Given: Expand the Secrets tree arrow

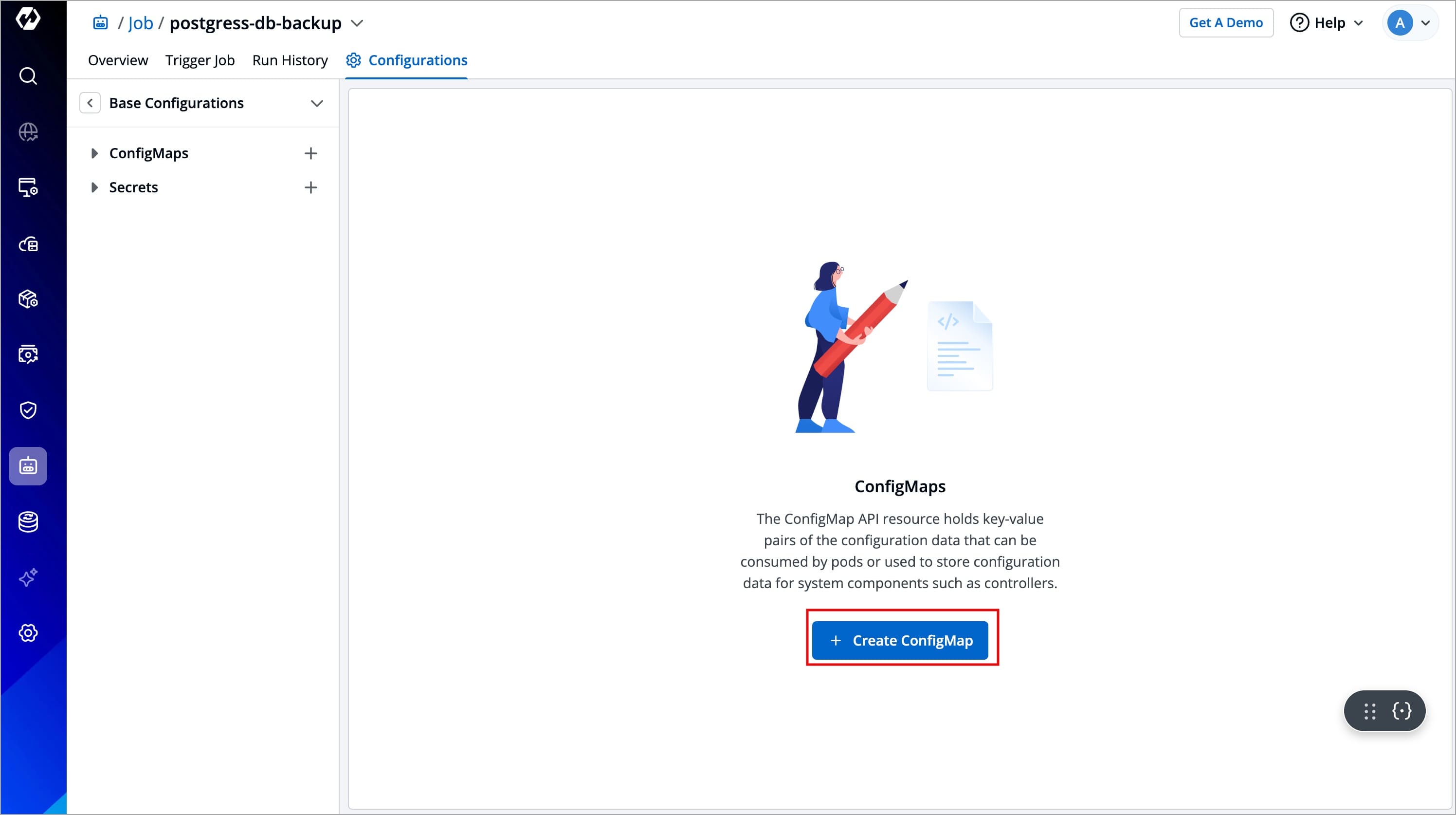Looking at the screenshot, I should click(94, 187).
